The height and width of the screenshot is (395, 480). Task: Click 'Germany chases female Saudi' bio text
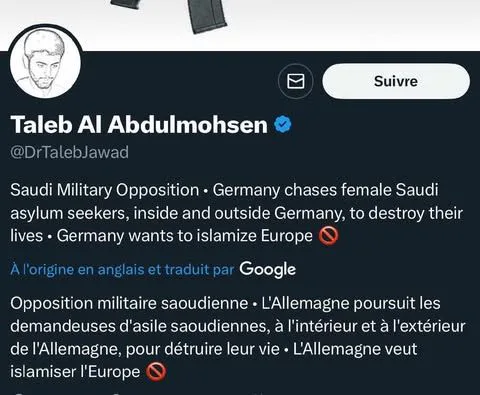coord(325,190)
